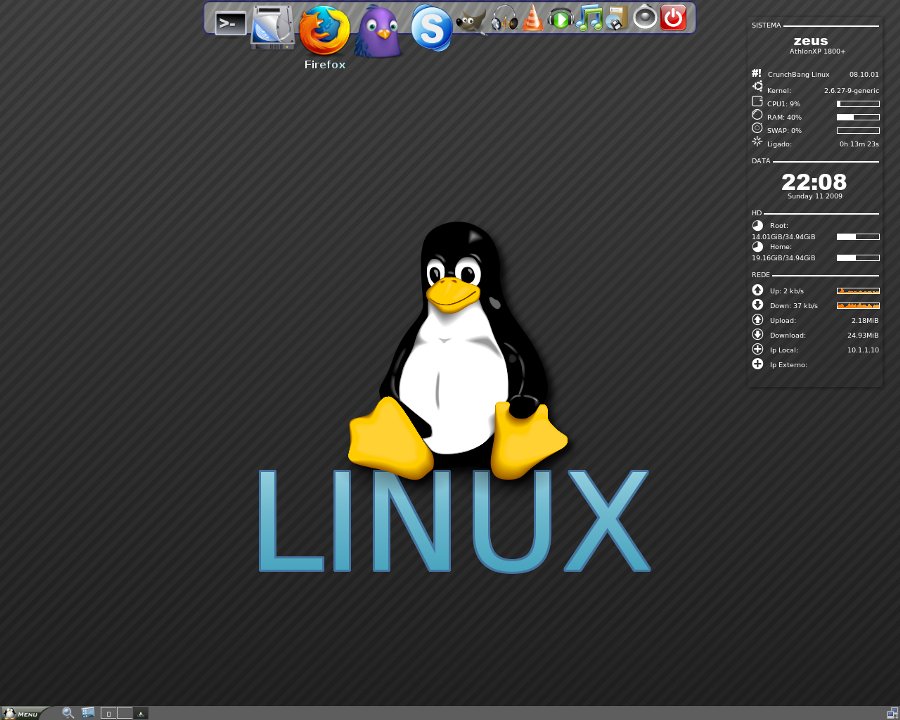This screenshot has width=900, height=720.
Task: Open the CD box burner icon
Action: pyautogui.click(x=616, y=18)
